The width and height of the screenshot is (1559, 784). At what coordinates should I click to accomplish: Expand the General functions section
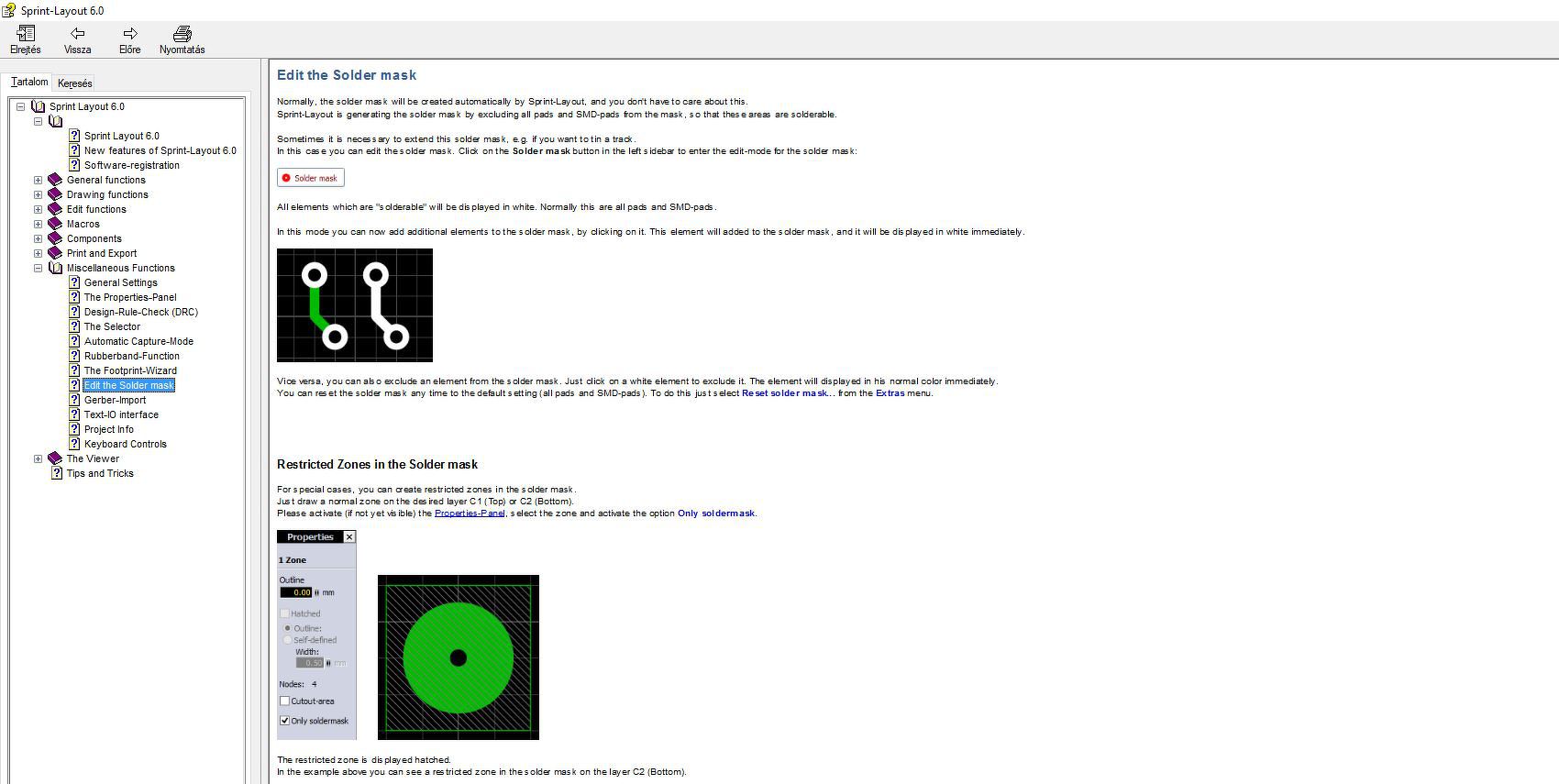tap(38, 180)
